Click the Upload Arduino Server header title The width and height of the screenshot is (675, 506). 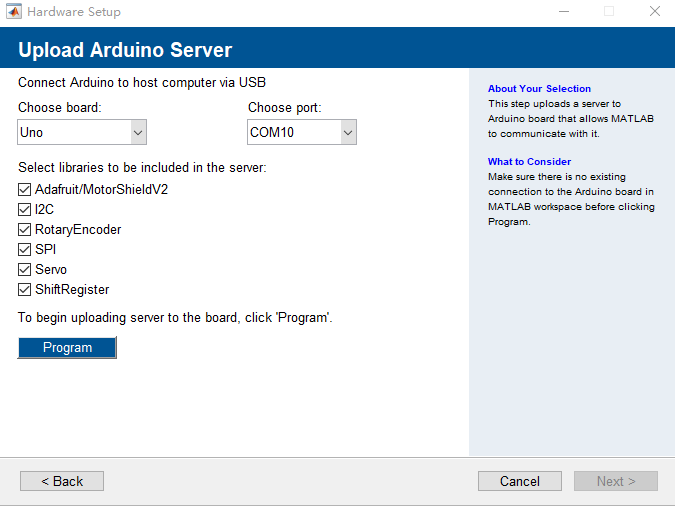[x=125, y=50]
